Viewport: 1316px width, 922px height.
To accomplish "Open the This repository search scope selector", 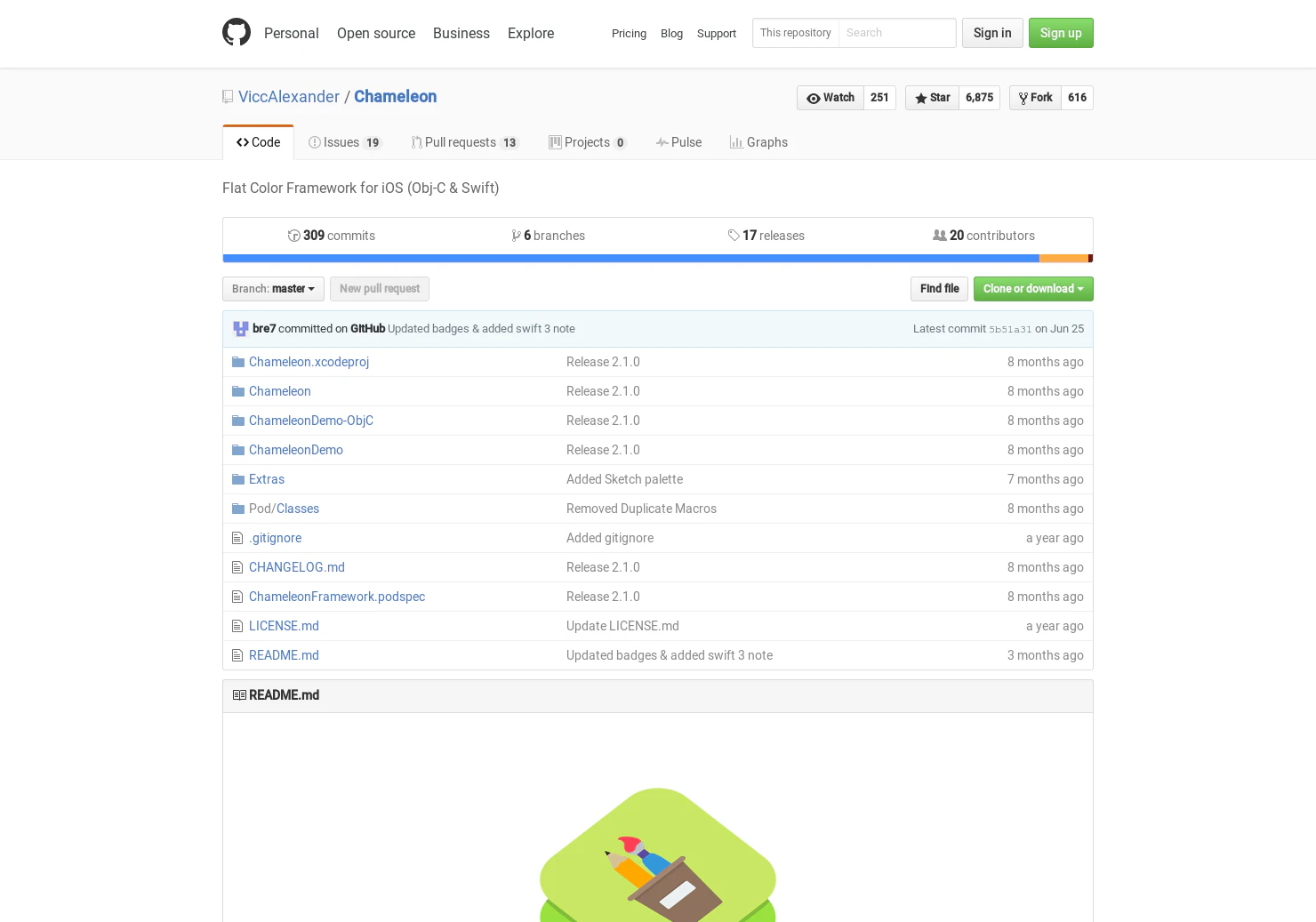I will [796, 33].
